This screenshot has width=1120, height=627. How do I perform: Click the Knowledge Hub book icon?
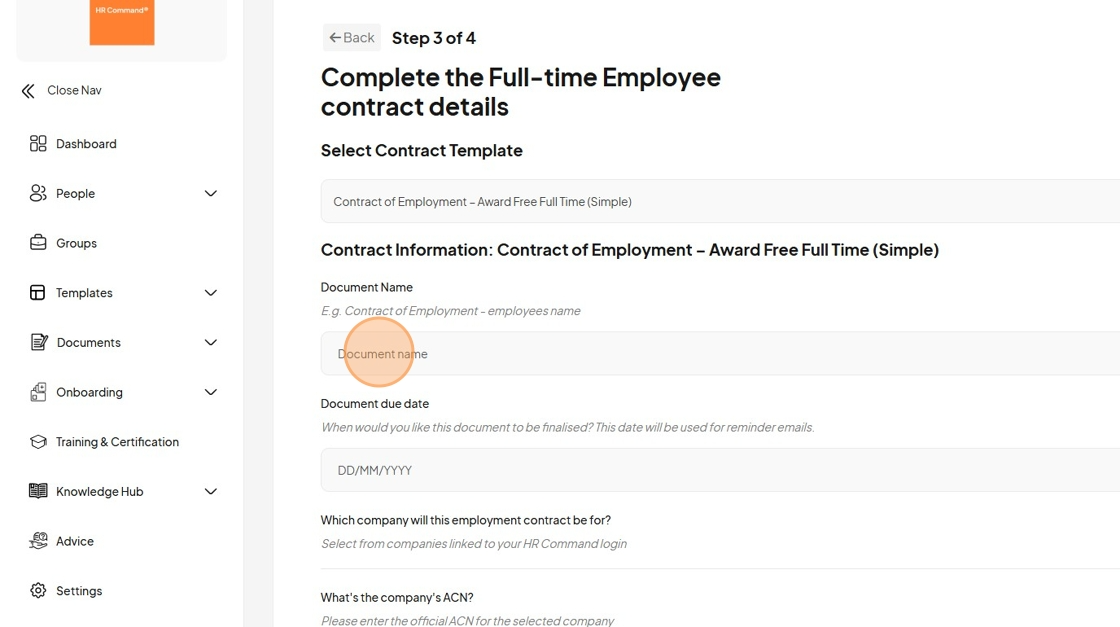[x=38, y=491]
